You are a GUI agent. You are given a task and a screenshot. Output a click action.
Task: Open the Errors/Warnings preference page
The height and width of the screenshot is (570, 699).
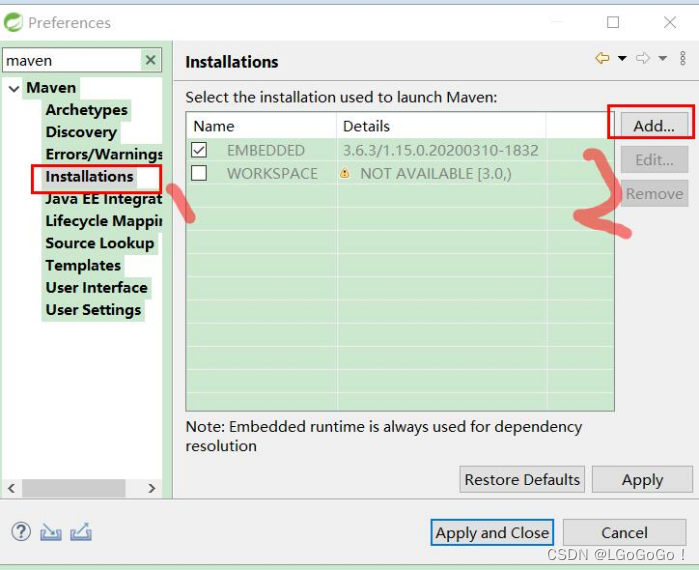coord(104,154)
